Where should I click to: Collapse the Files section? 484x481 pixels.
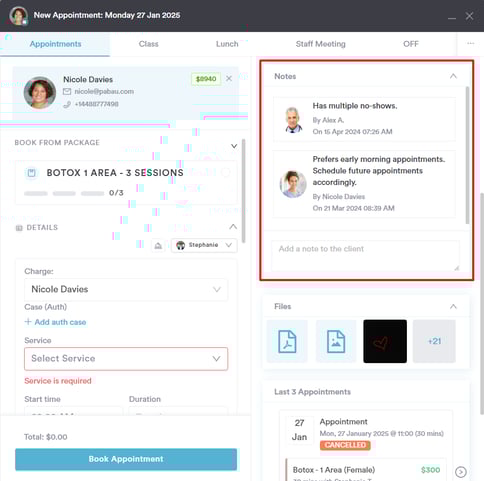click(x=453, y=306)
